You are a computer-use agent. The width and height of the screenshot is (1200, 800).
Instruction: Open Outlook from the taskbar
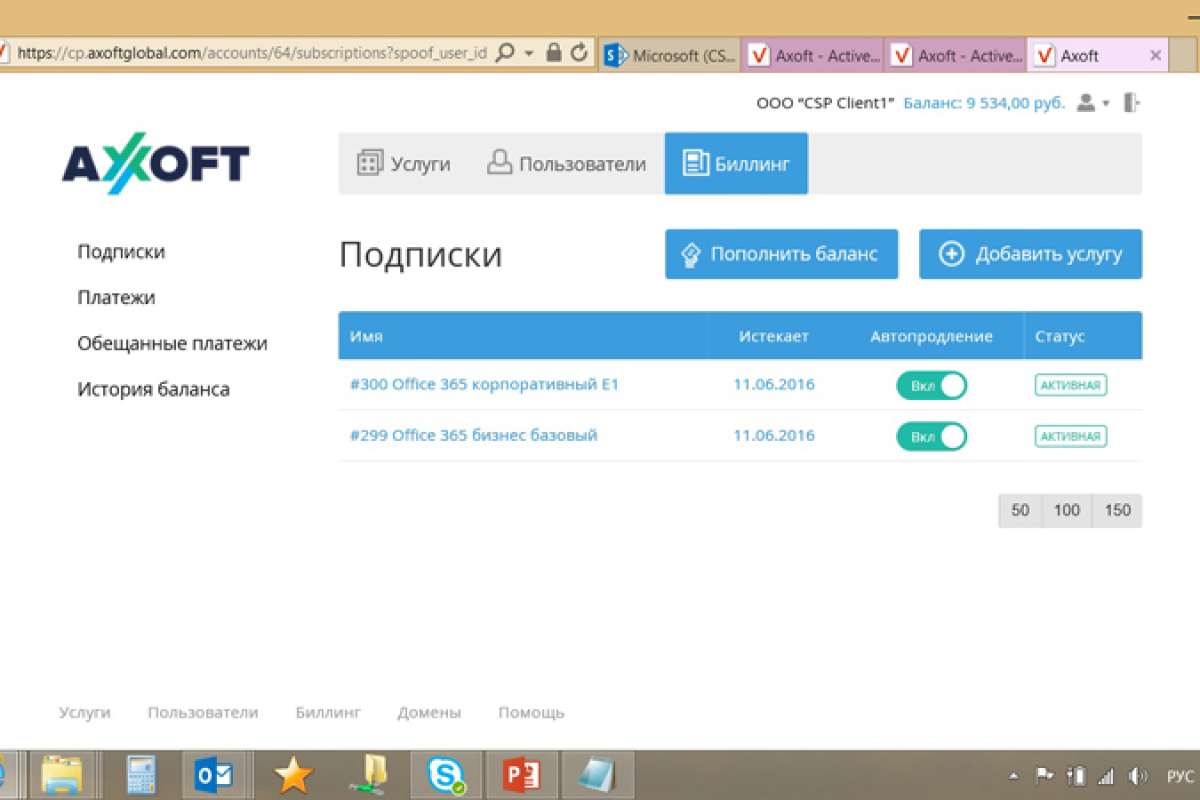(x=215, y=775)
